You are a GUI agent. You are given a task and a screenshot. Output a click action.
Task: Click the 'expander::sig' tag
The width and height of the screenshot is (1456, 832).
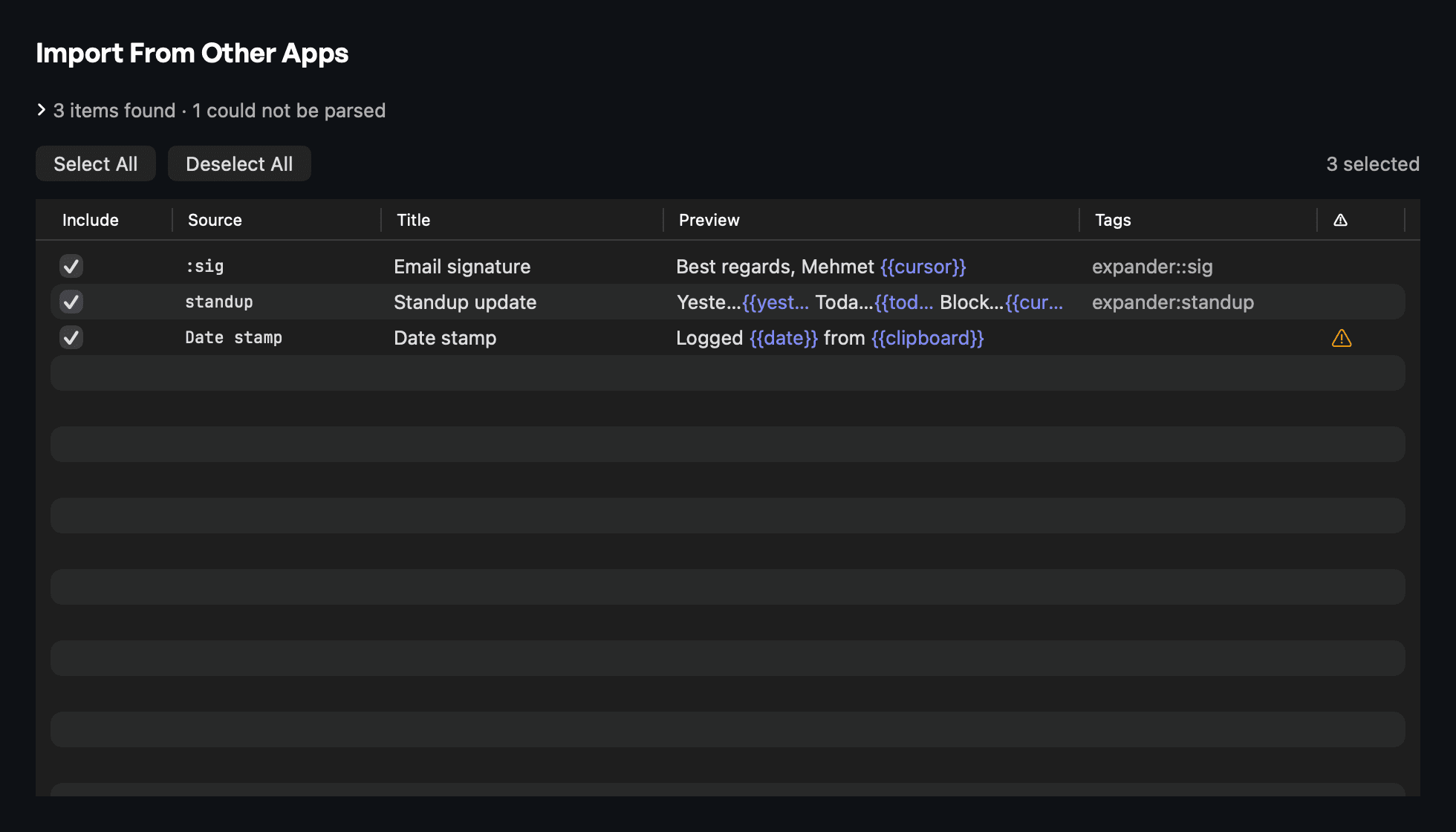[x=1152, y=267]
